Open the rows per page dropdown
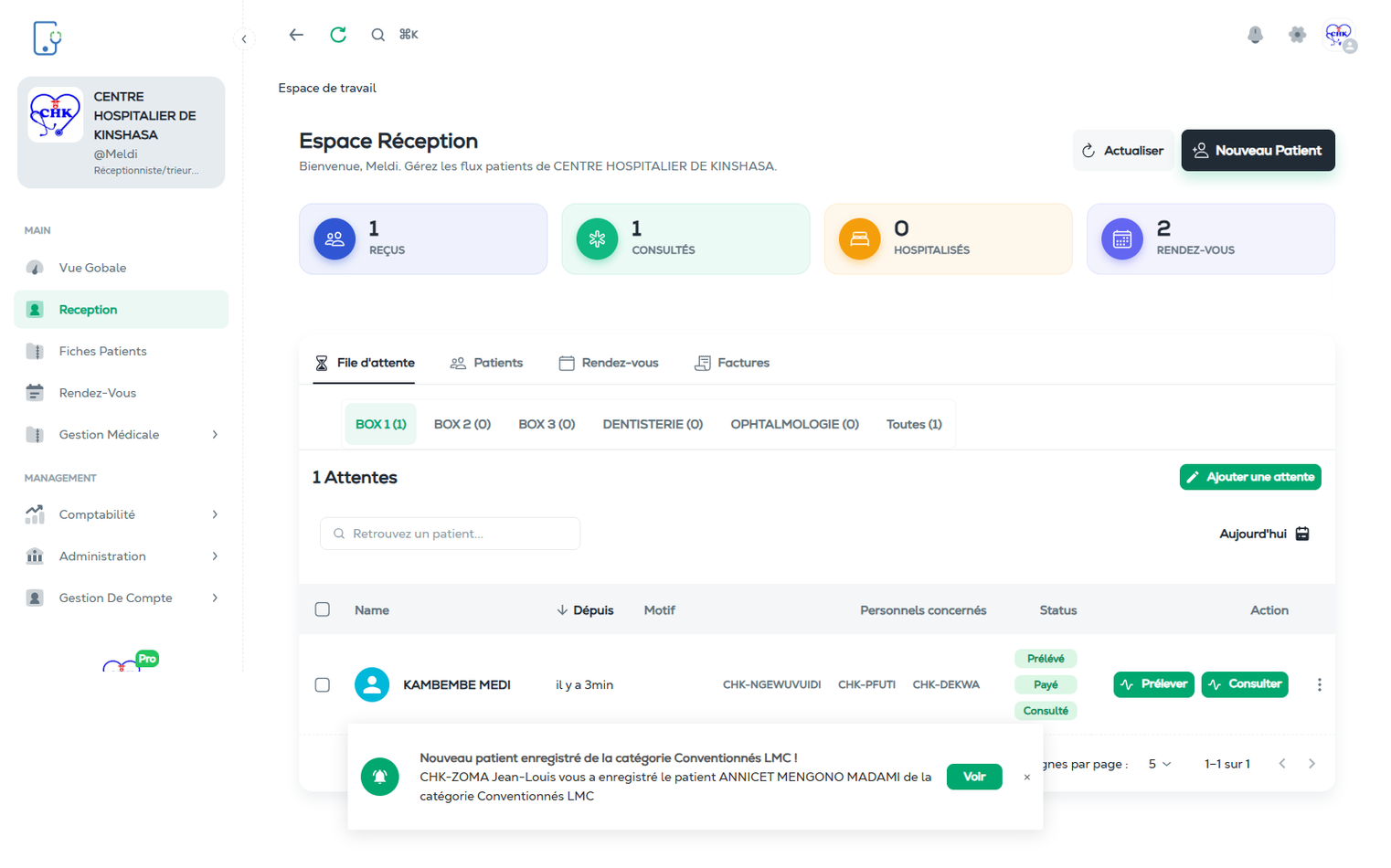This screenshot has width=1391, height=868. tap(1159, 764)
